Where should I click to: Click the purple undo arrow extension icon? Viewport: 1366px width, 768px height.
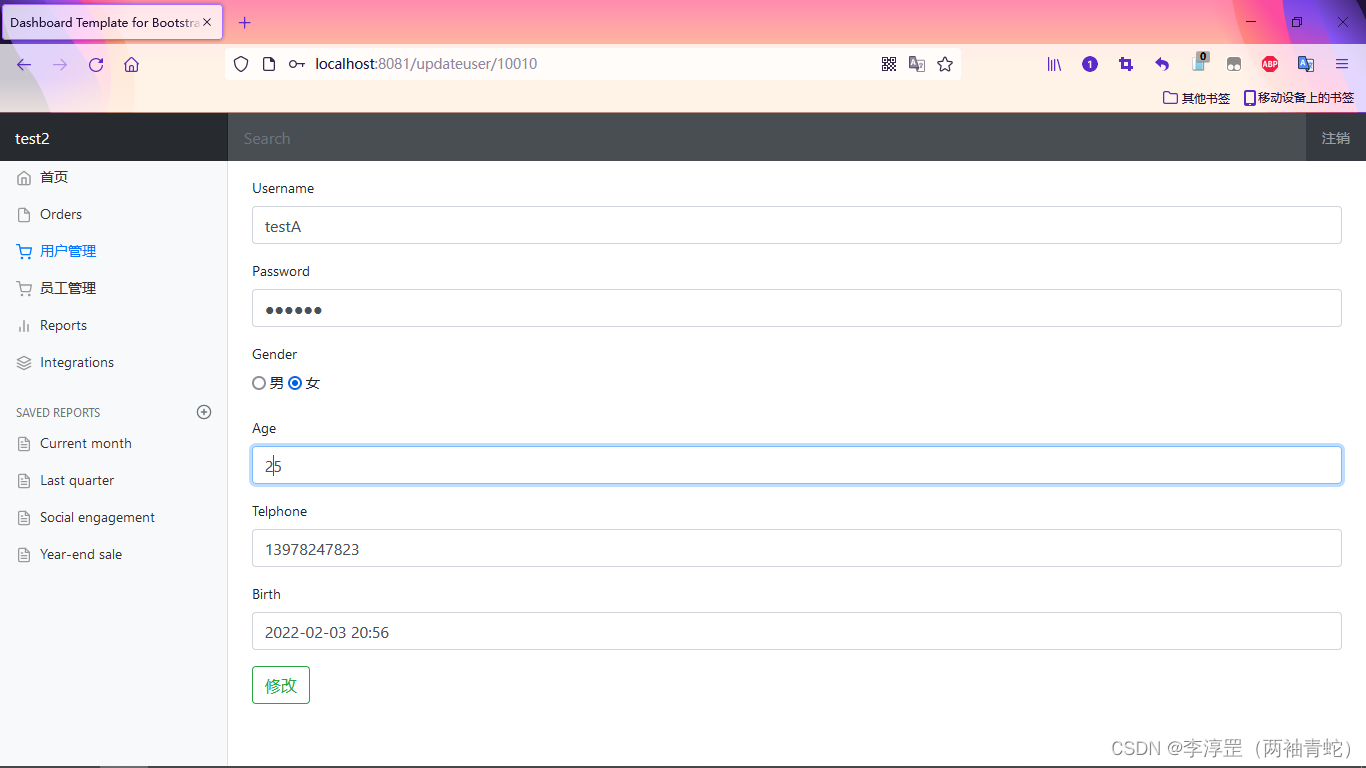point(1162,64)
